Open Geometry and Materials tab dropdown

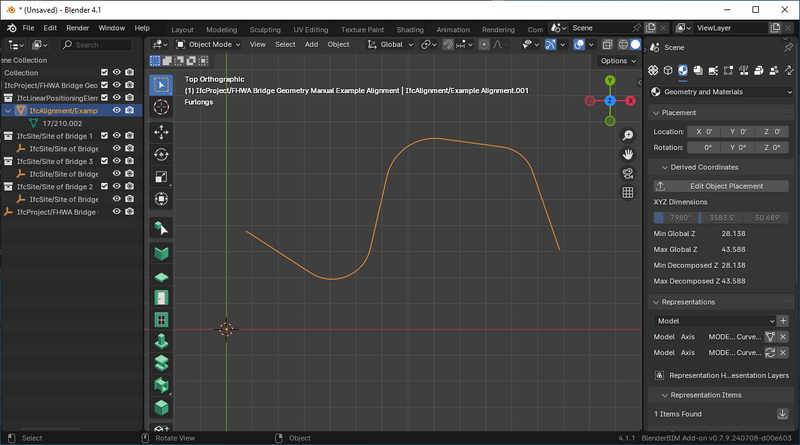coord(721,92)
